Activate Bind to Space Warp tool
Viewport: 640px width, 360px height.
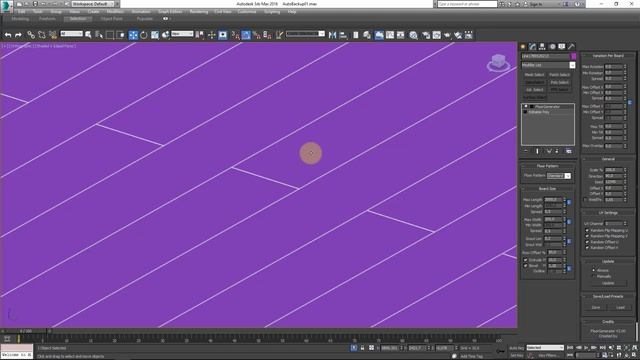coord(53,35)
